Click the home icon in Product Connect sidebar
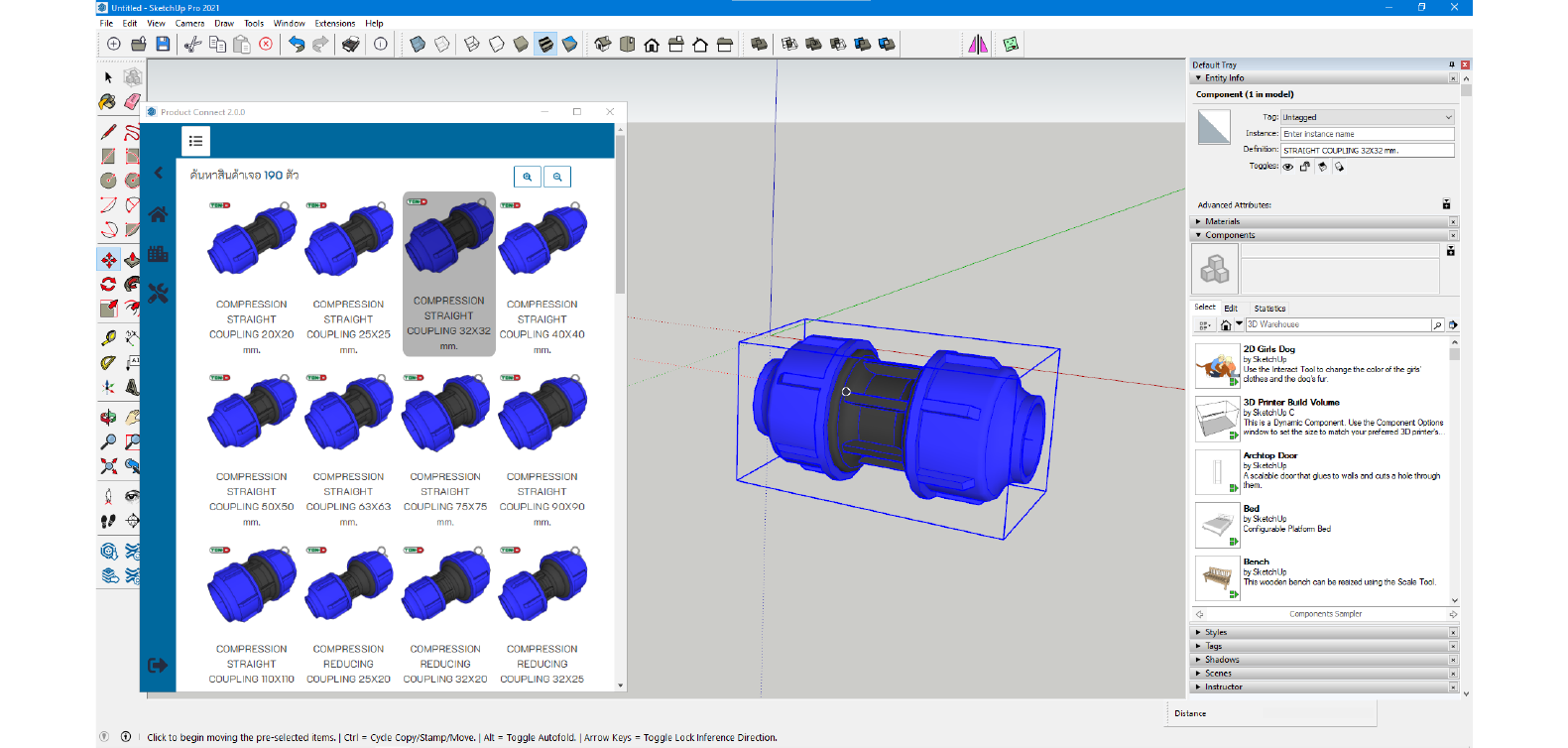The height and width of the screenshot is (748, 1568). [158, 214]
